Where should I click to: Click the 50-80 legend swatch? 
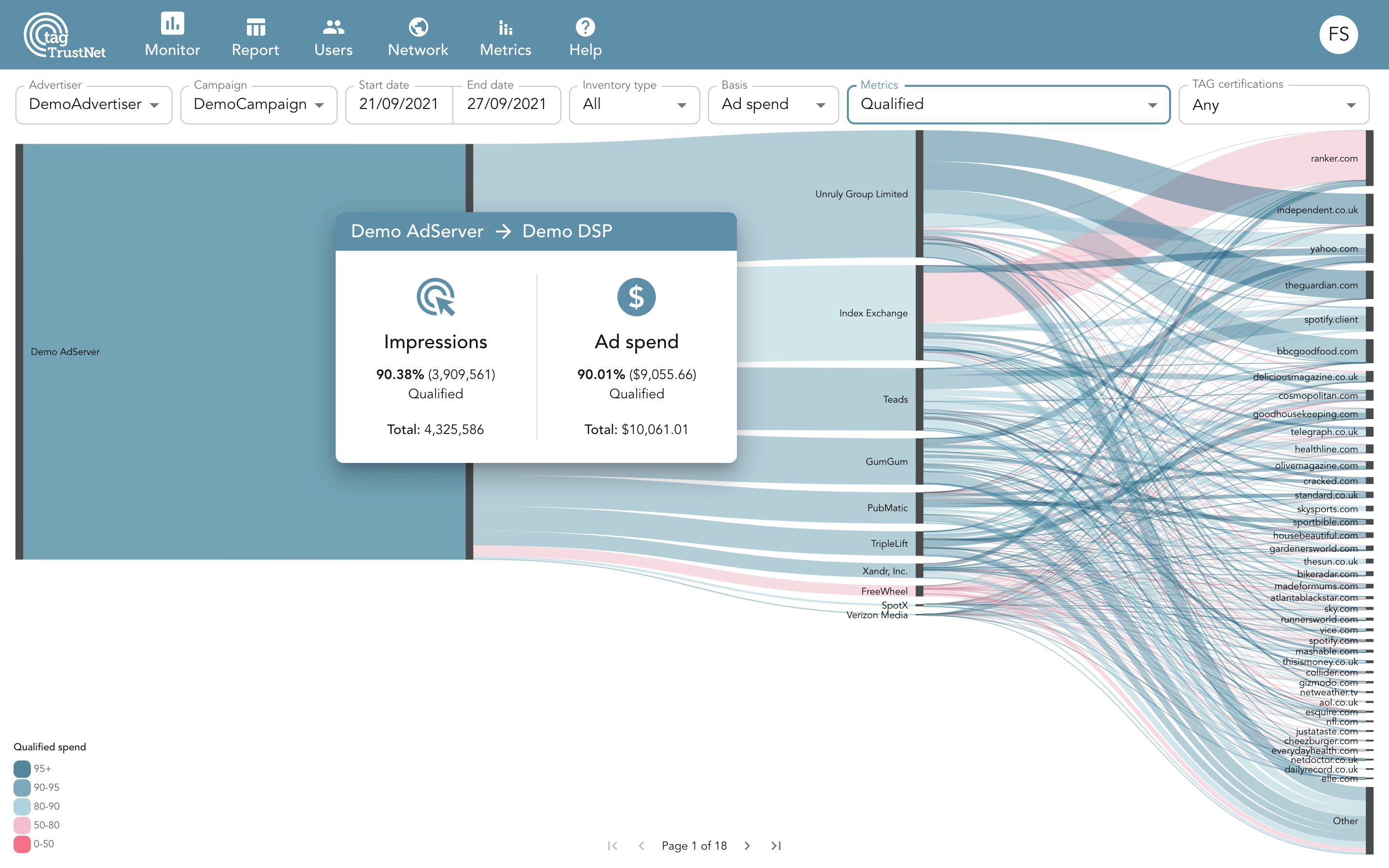click(x=22, y=826)
